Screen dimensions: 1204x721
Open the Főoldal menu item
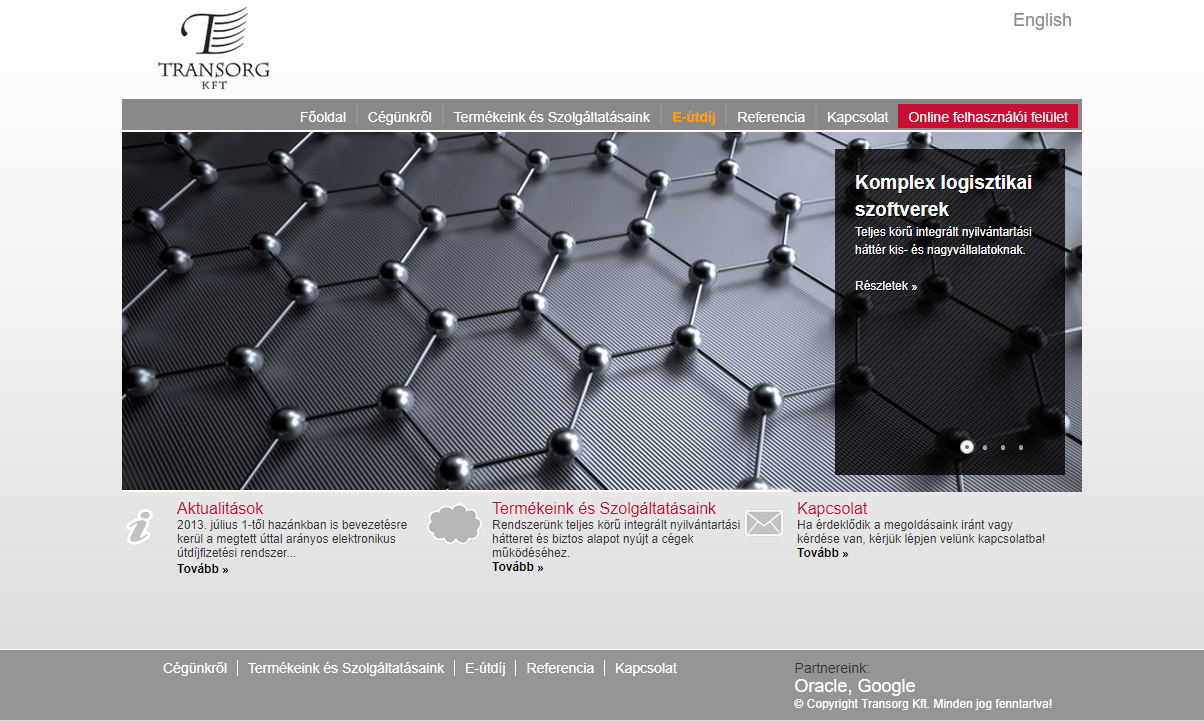tap(323, 117)
